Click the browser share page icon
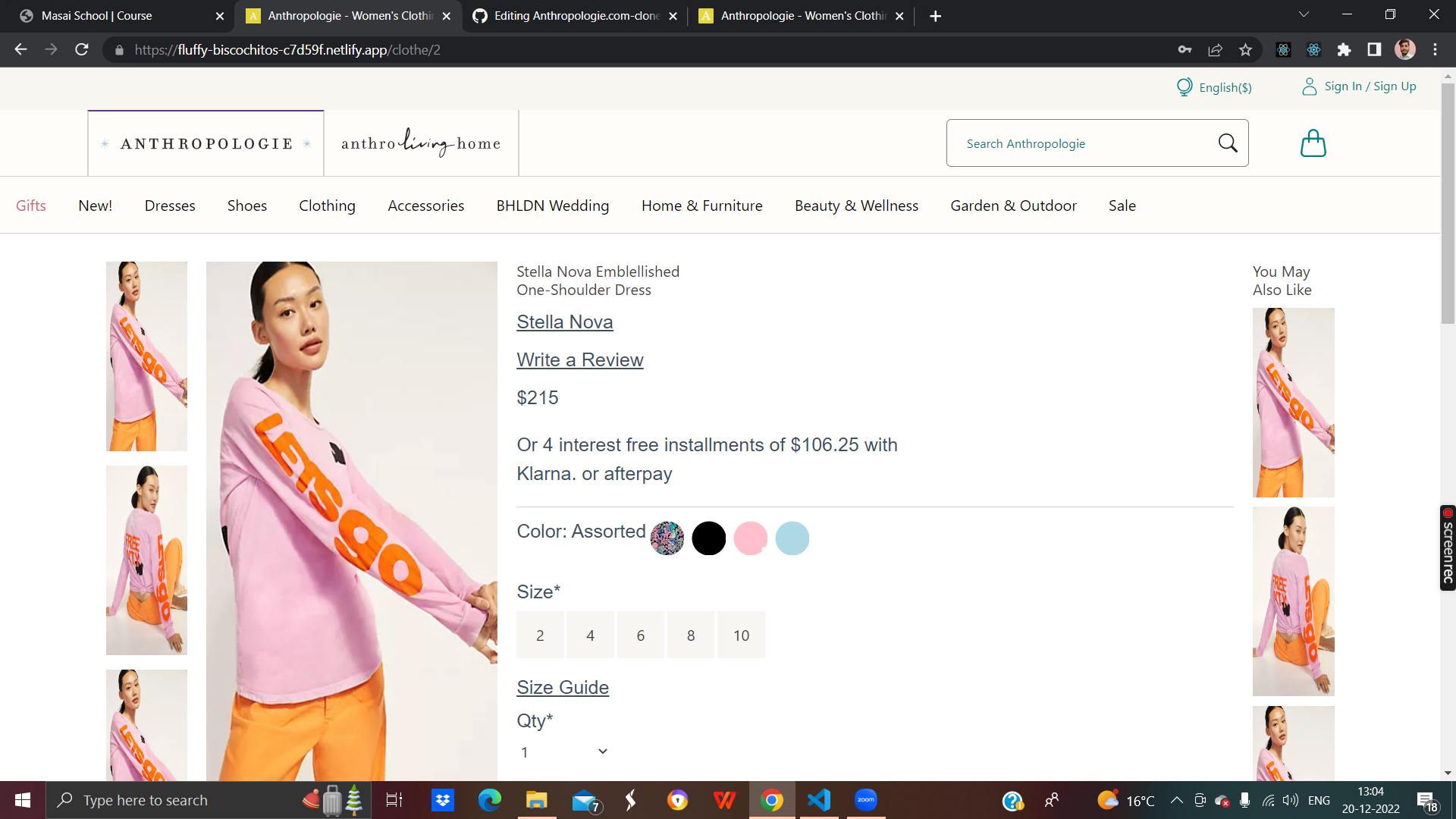 [1215, 50]
